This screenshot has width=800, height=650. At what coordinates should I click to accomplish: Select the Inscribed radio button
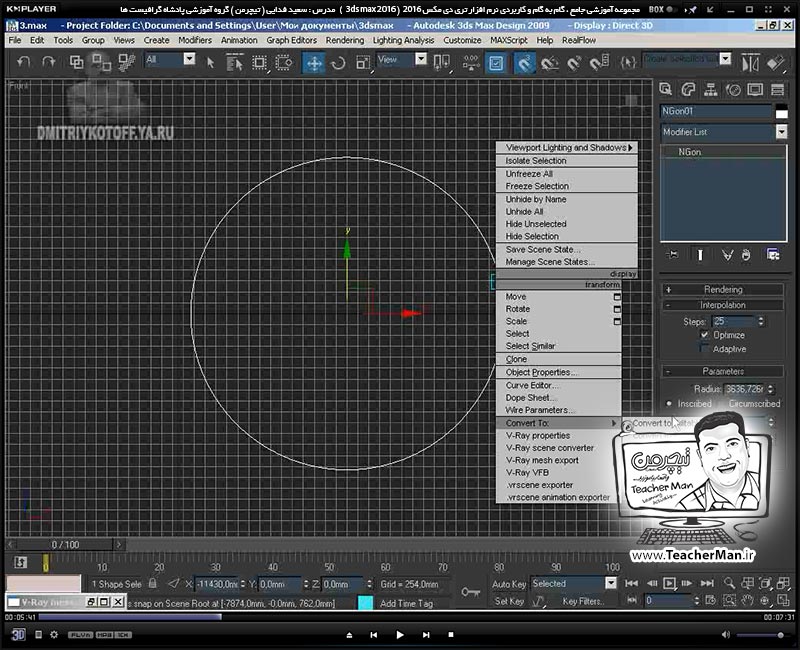669,403
